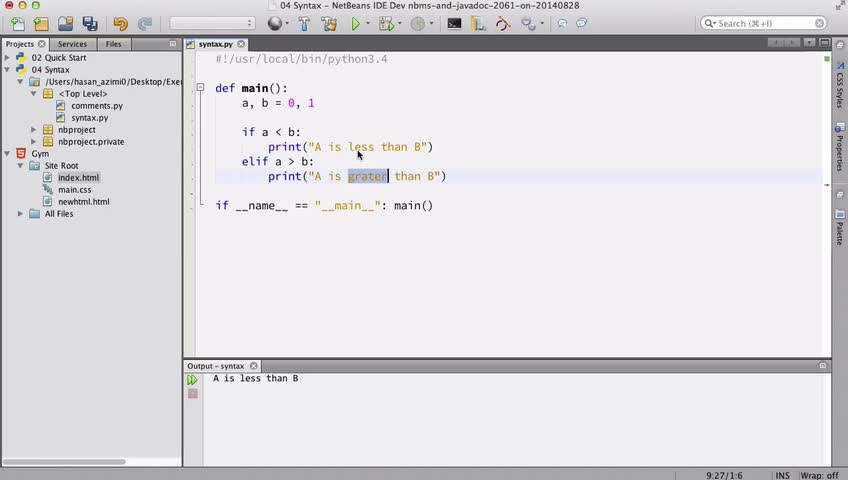The image size is (848, 480).
Task: Open the terminal icon in toolbar
Action: point(454,24)
